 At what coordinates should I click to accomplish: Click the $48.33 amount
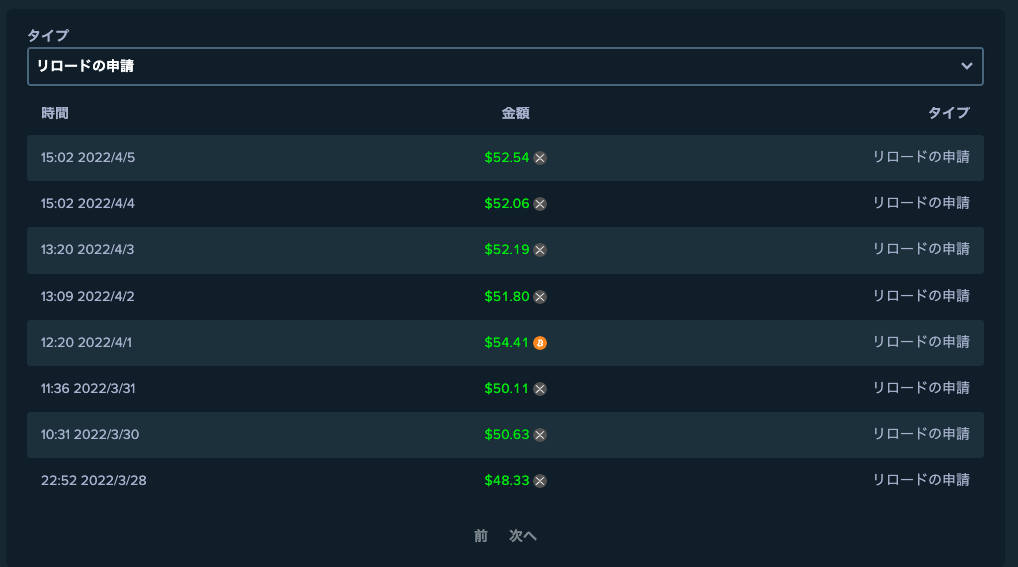pos(506,481)
